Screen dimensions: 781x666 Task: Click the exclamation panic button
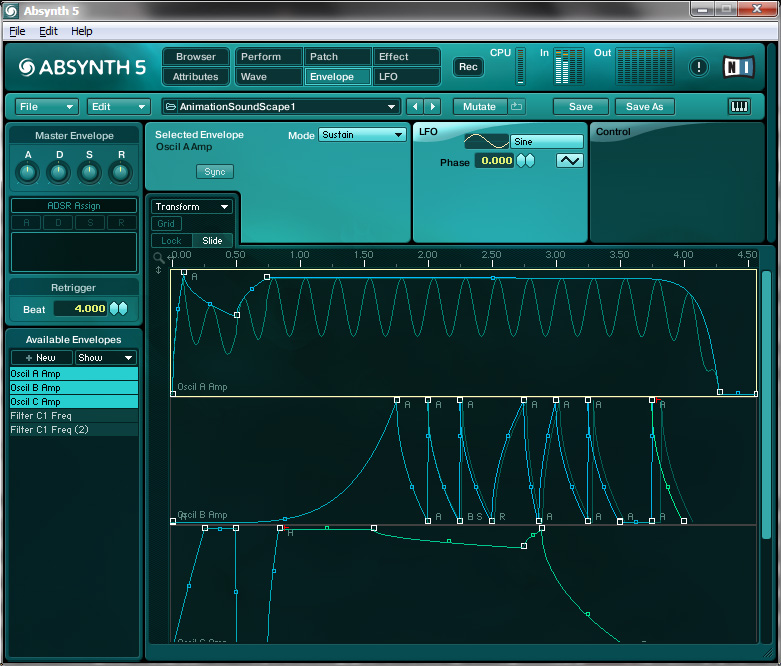click(x=699, y=67)
